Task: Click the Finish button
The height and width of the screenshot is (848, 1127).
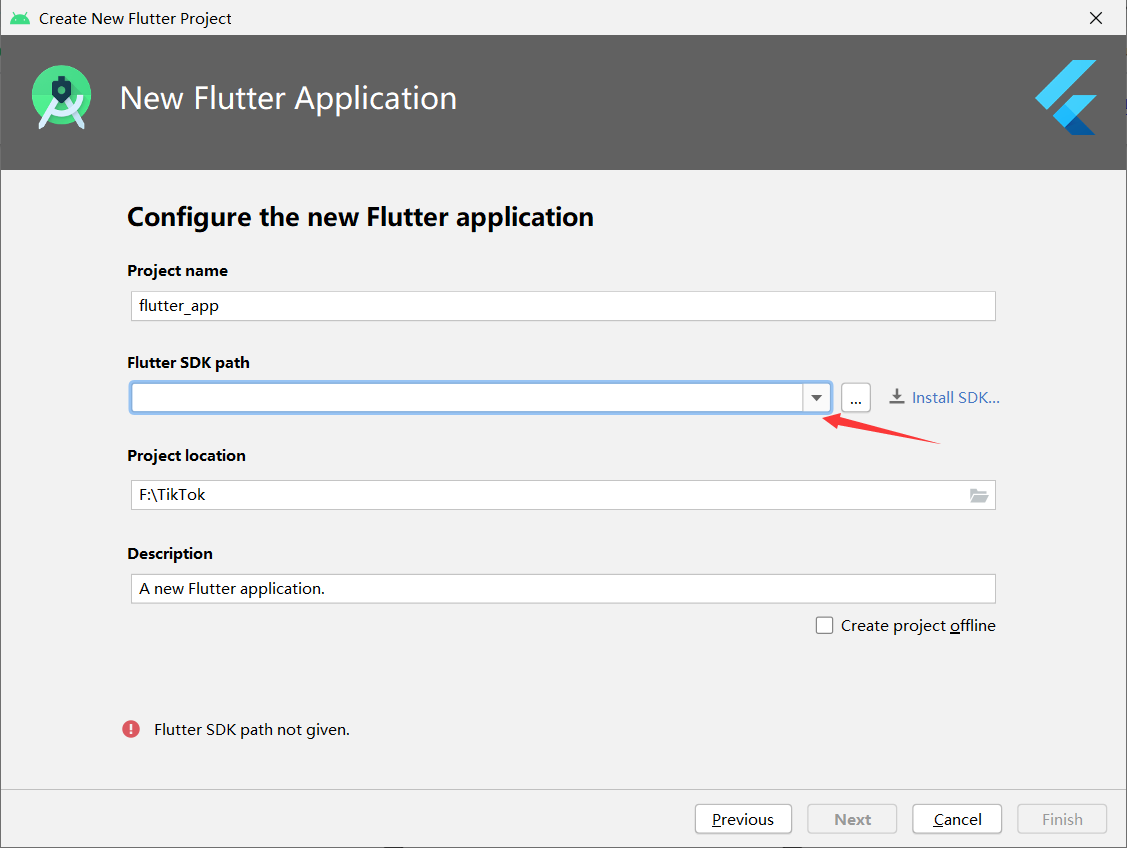Action: tap(1062, 819)
